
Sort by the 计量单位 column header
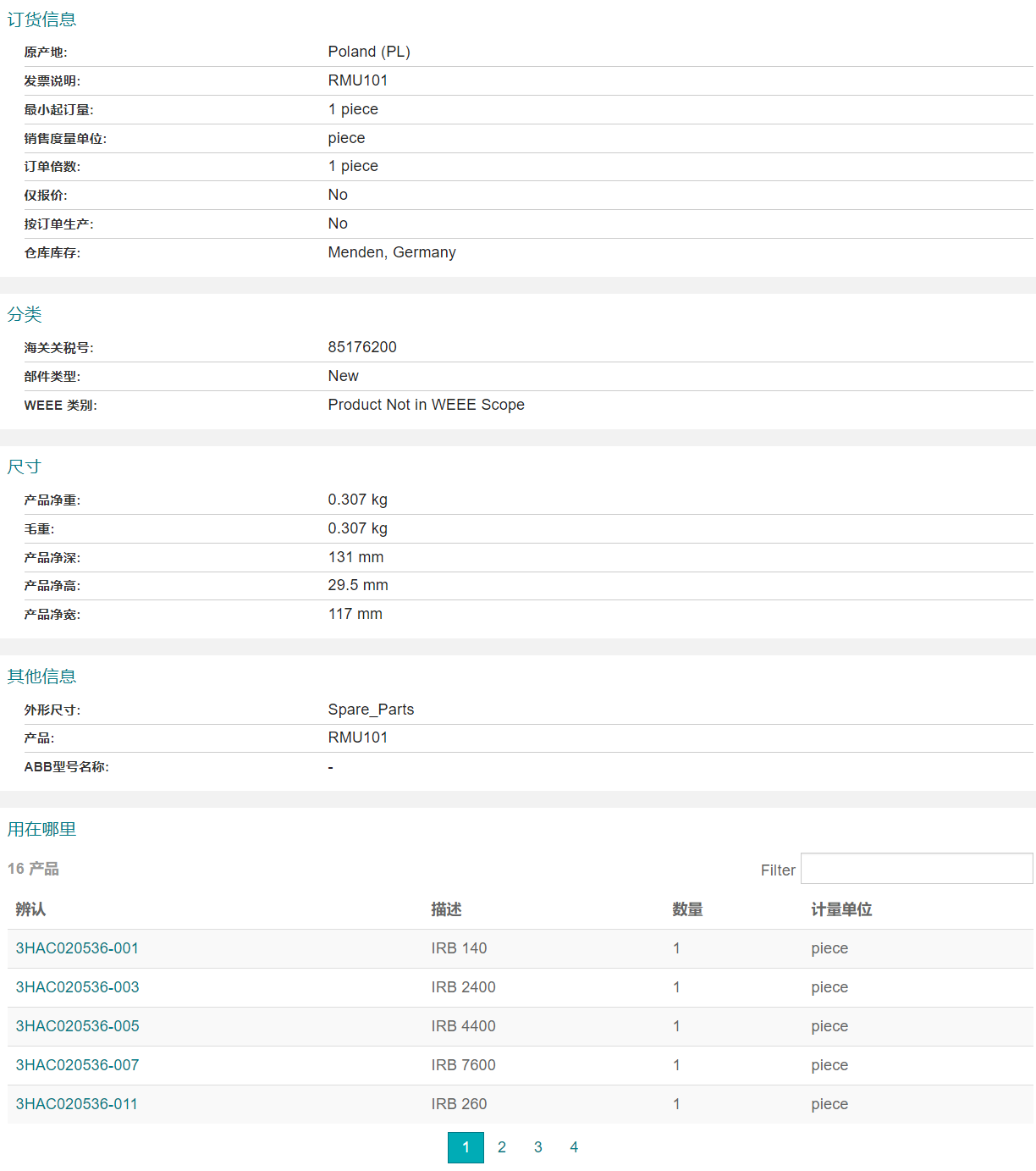click(x=841, y=909)
